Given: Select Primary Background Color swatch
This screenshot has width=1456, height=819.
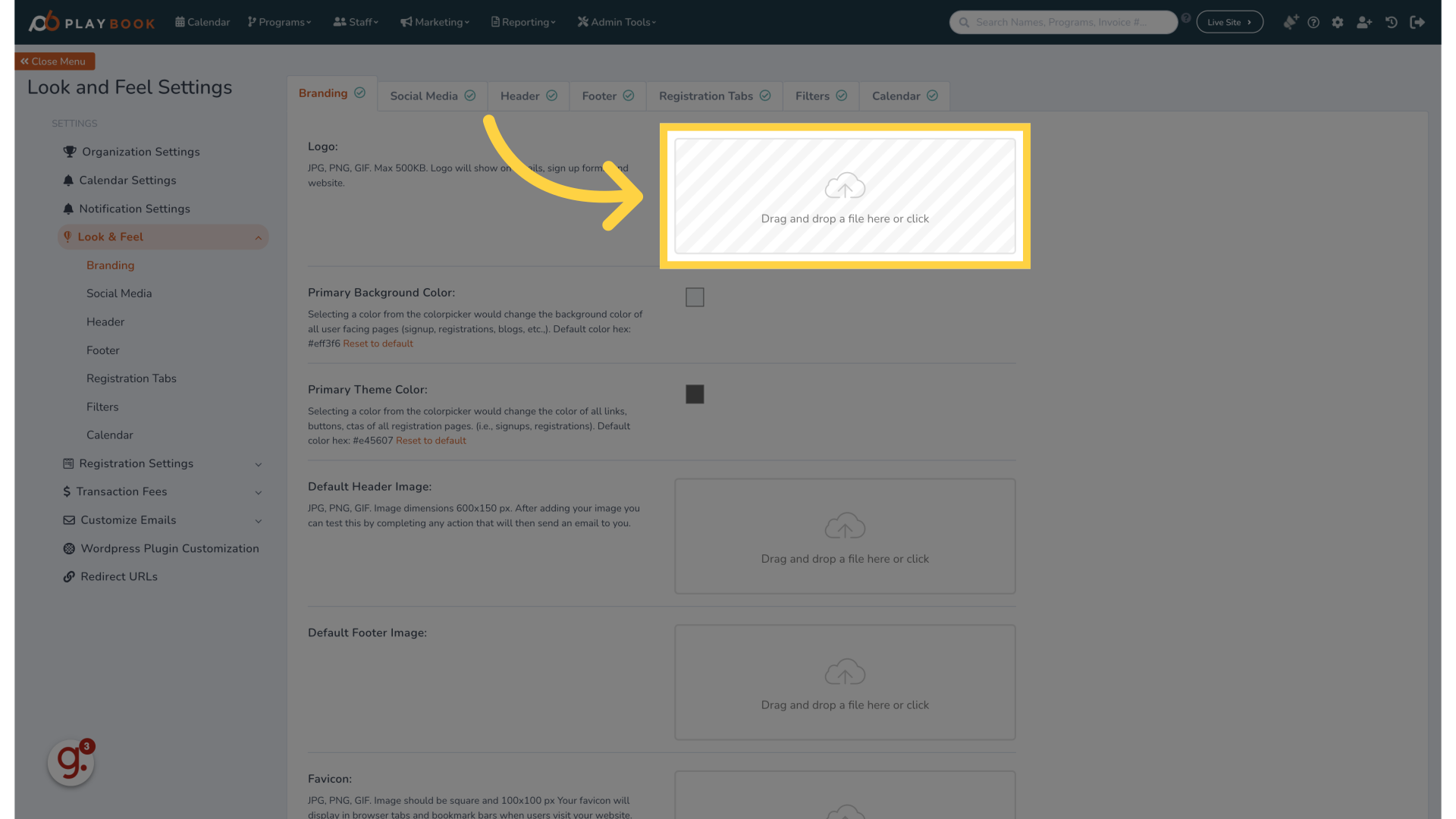Looking at the screenshot, I should (x=694, y=297).
